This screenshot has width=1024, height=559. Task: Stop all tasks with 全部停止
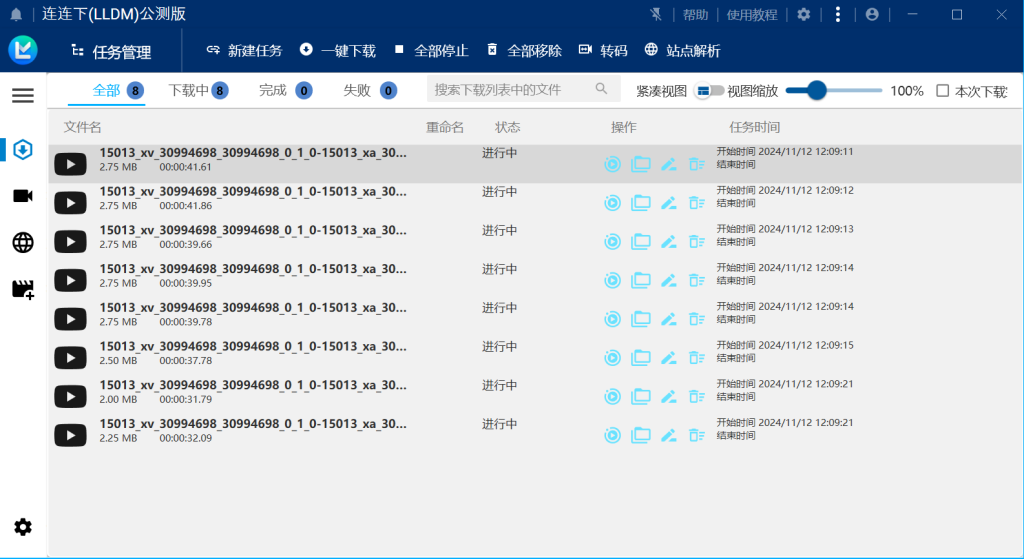pos(431,50)
